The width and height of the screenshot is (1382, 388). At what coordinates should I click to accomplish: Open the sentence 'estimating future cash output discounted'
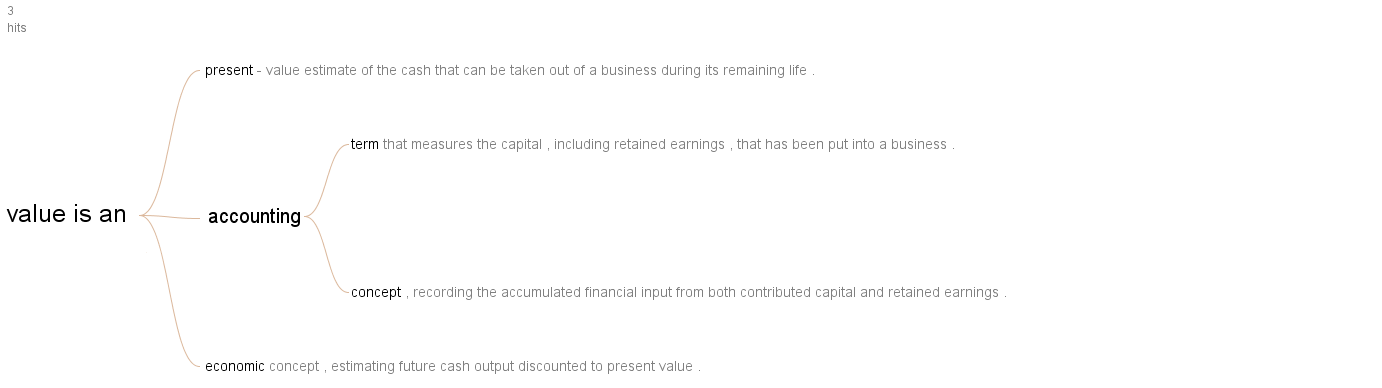click(x=486, y=367)
